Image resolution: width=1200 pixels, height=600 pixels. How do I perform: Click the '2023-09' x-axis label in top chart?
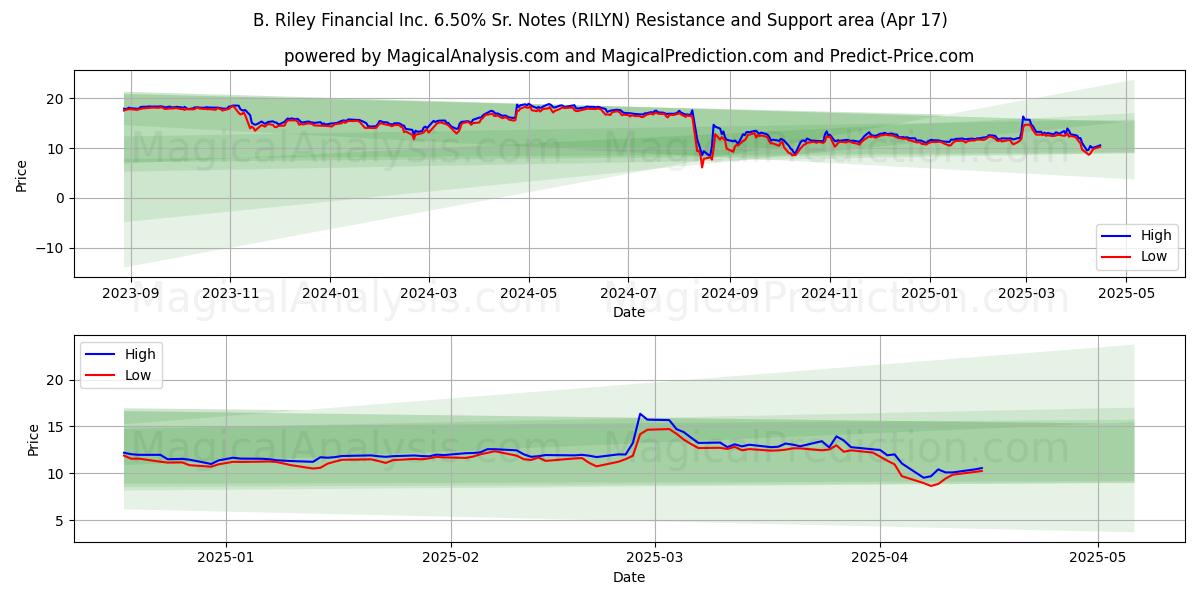pos(131,293)
